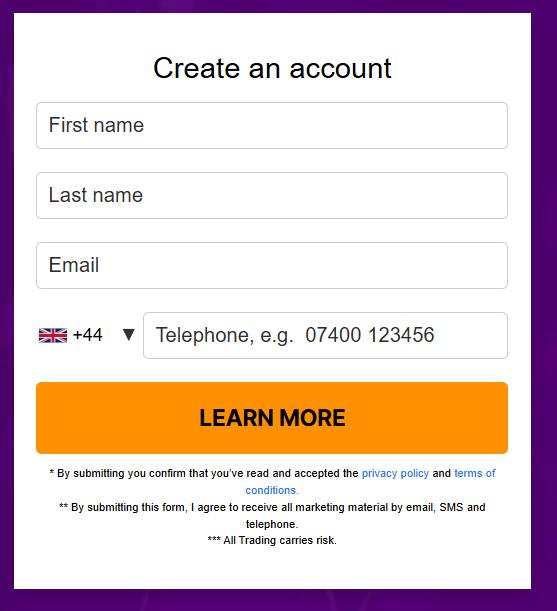Click the 'conditions.' link on second line

(x=272, y=490)
